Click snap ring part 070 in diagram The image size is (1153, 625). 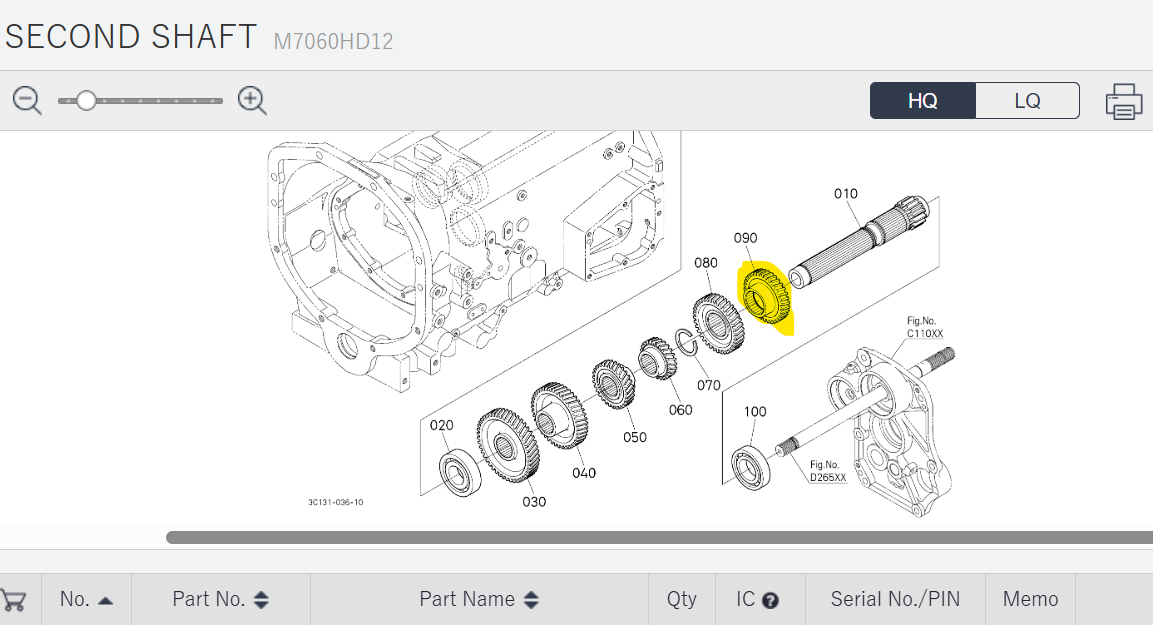[x=687, y=345]
